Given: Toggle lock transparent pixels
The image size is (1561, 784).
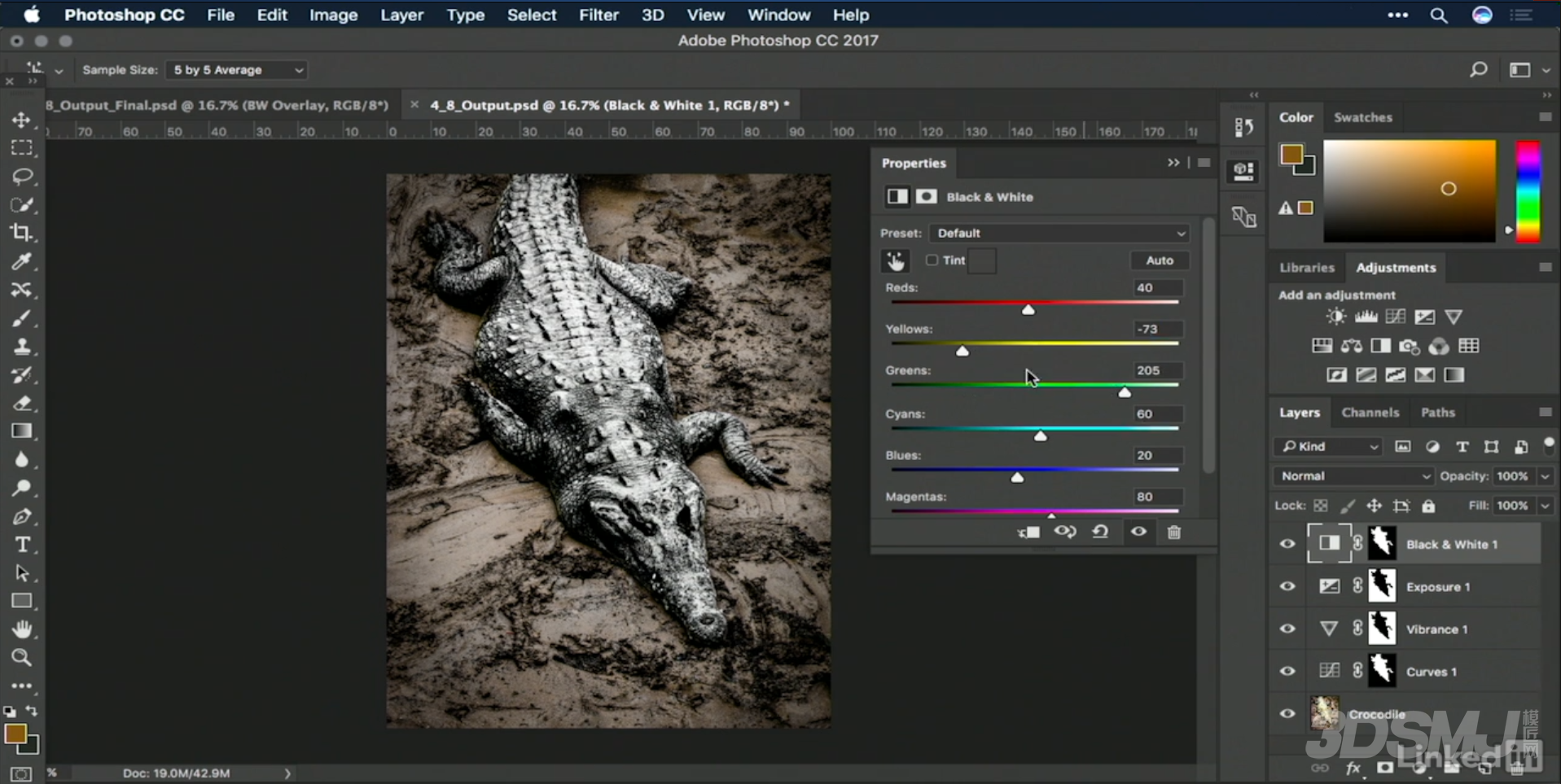Looking at the screenshot, I should tap(1321, 506).
